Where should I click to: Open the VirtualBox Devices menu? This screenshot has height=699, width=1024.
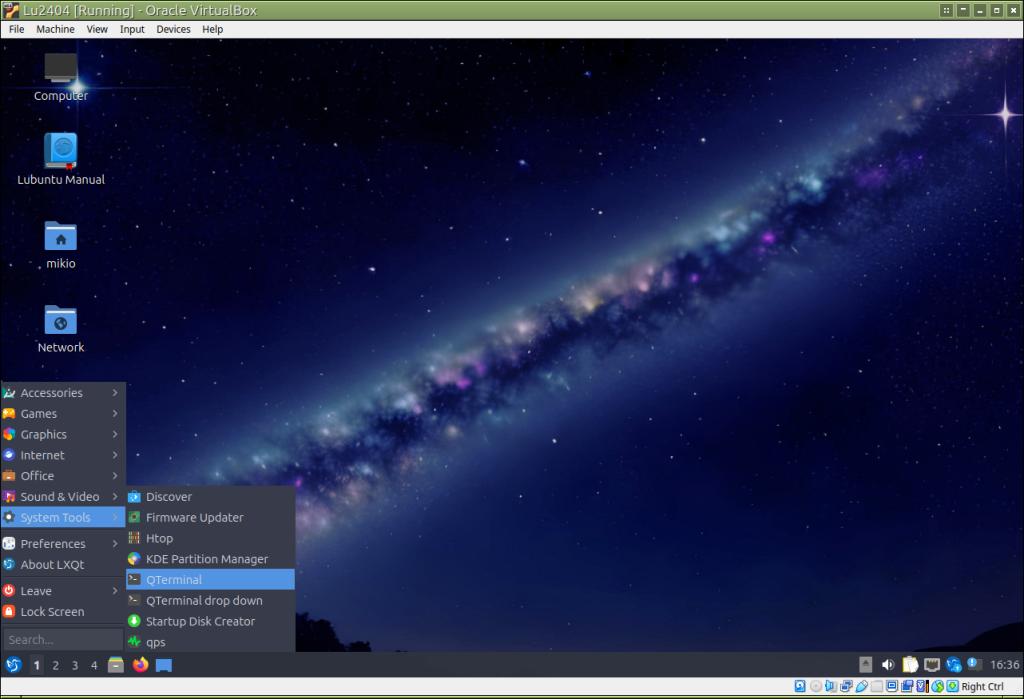(x=173, y=29)
